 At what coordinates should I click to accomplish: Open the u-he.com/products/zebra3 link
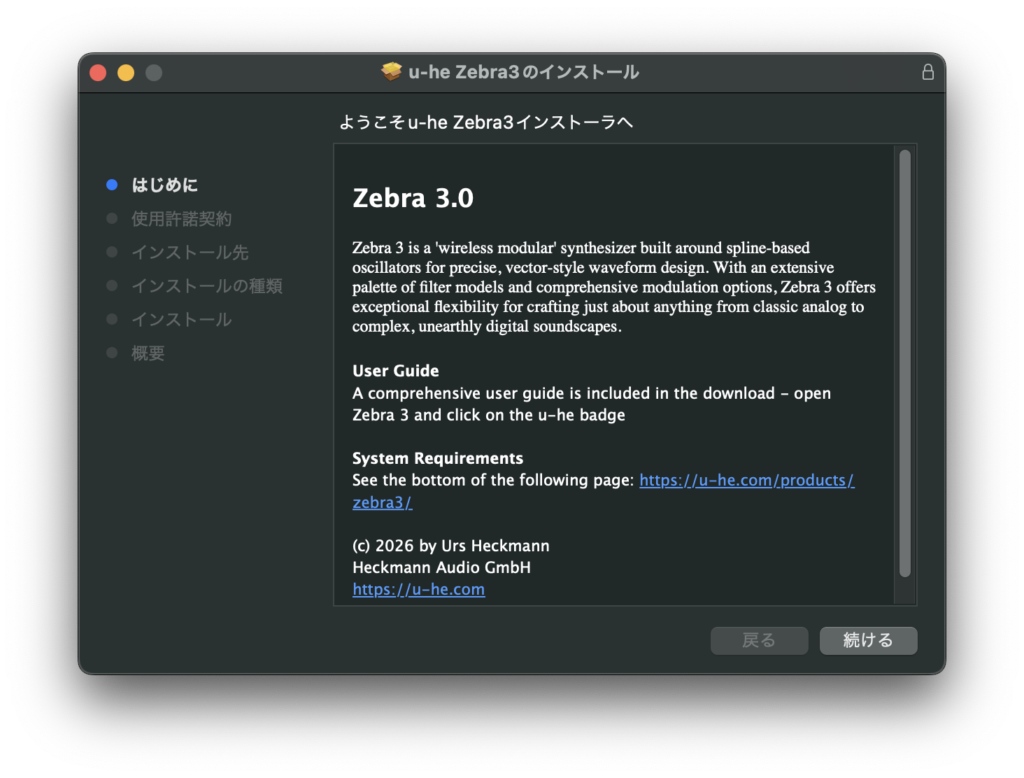746,480
